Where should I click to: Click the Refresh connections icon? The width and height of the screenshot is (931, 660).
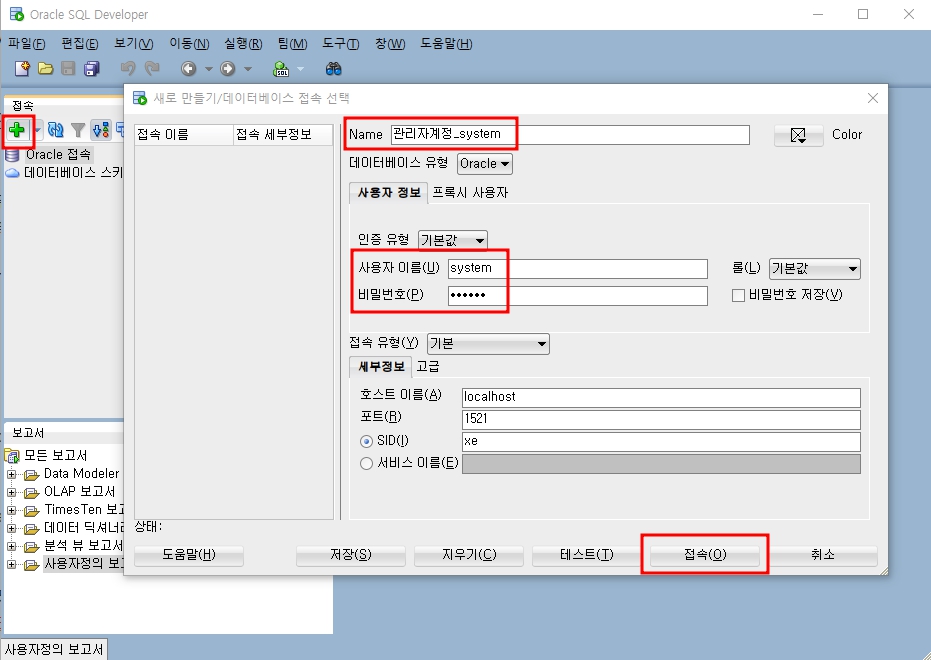point(56,129)
